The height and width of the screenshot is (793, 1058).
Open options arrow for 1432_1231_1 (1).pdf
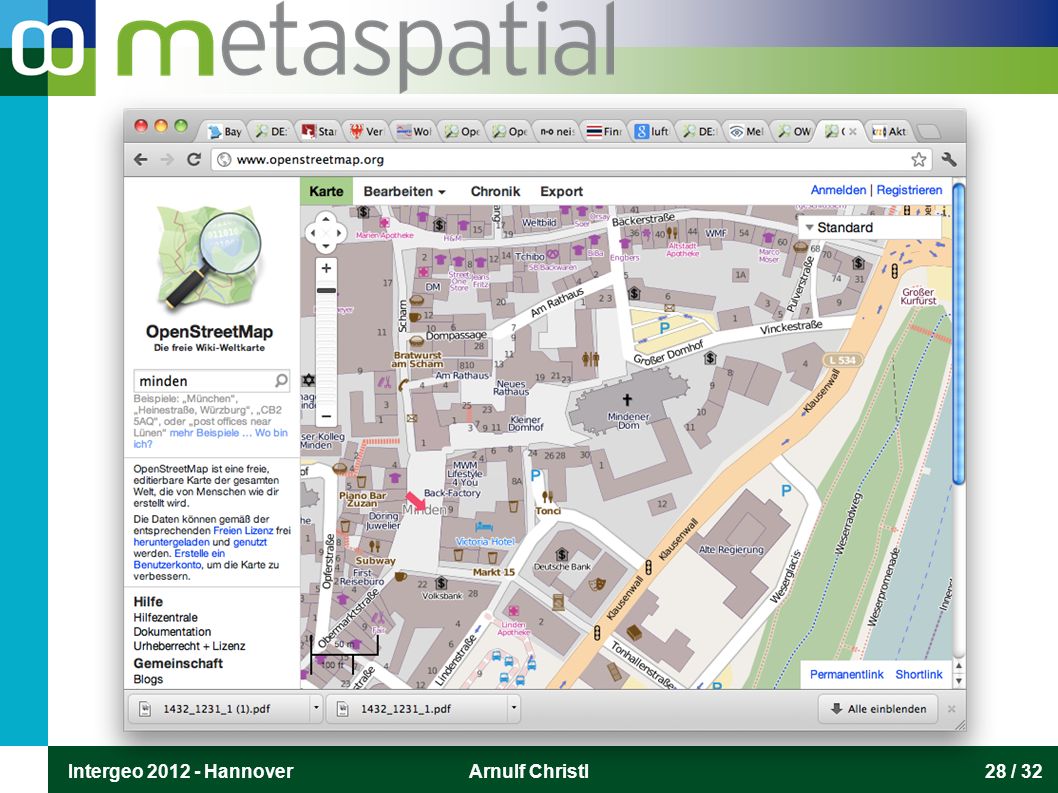tap(316, 709)
